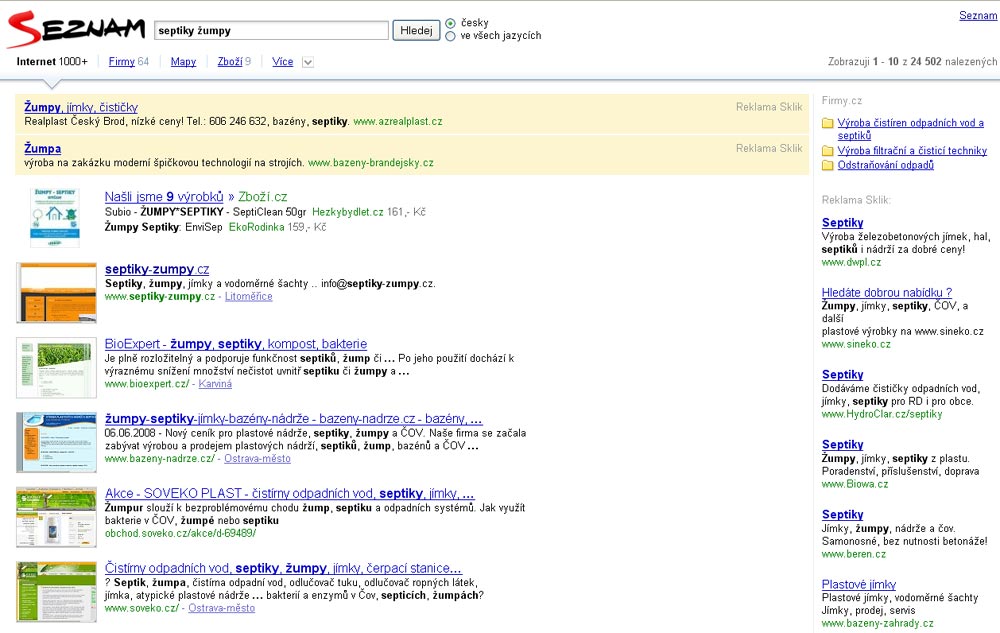
Task: Open BioExpert site thumbnail
Action: (x=57, y=367)
